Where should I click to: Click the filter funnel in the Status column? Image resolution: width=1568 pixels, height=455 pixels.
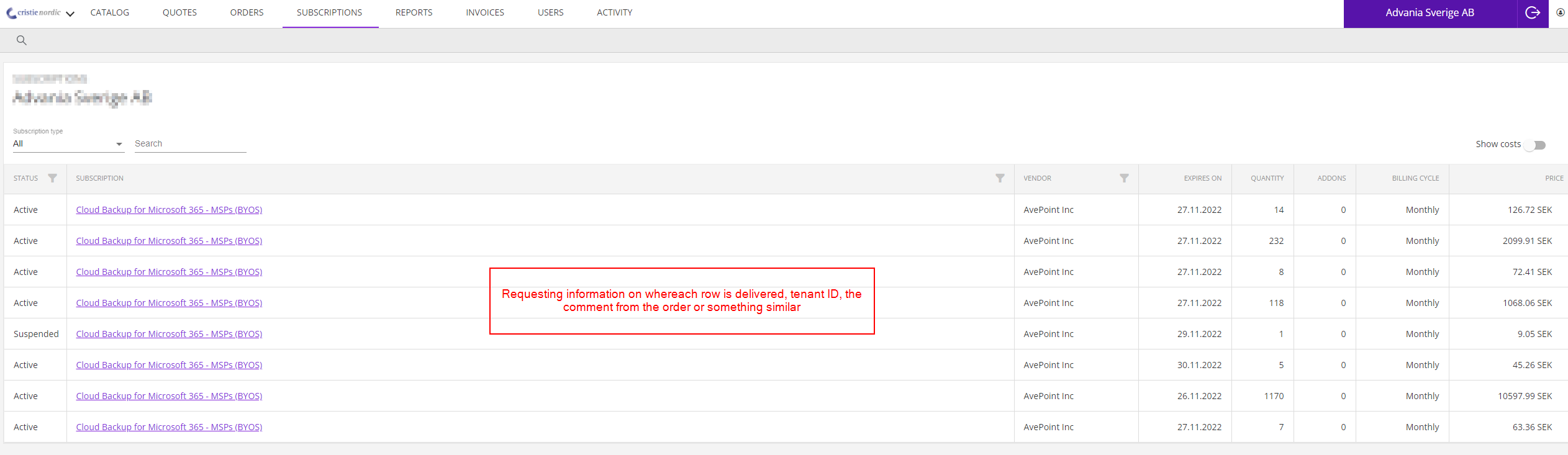(53, 178)
